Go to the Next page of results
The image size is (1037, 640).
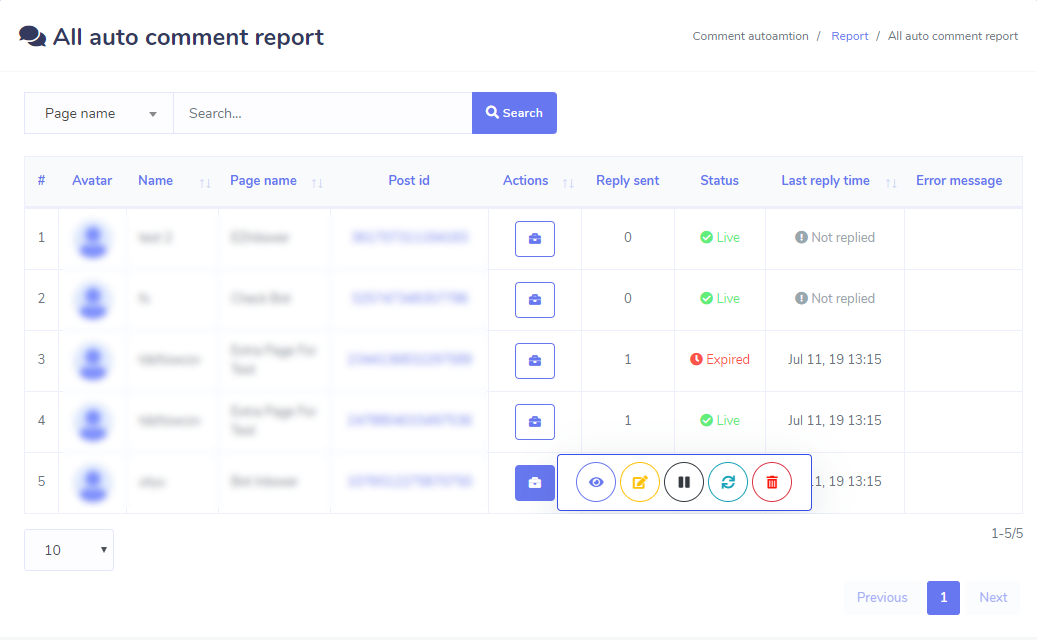(992, 597)
